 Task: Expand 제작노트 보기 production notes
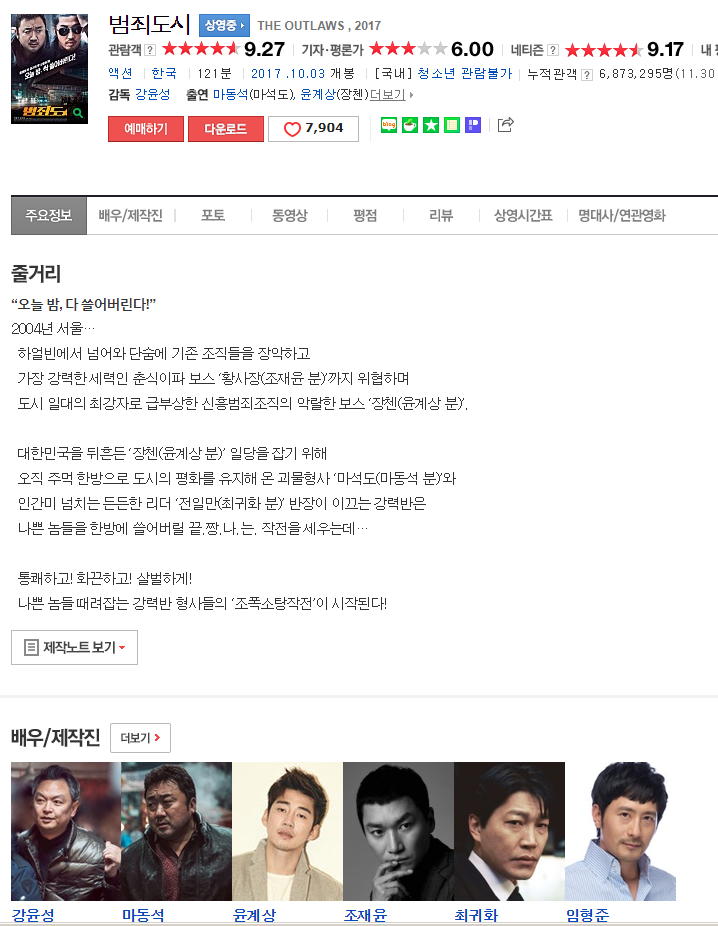pos(74,647)
